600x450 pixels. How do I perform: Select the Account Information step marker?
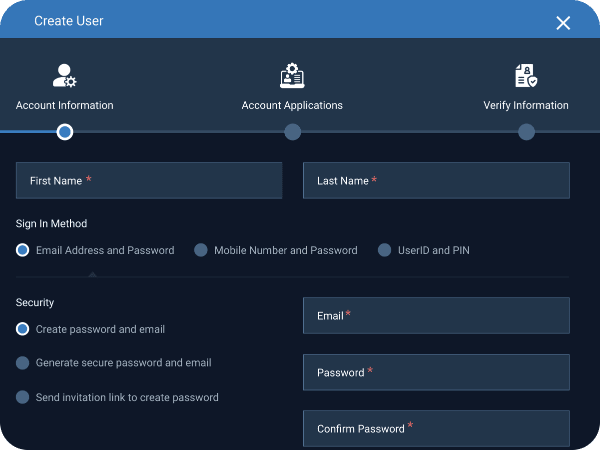[65, 132]
